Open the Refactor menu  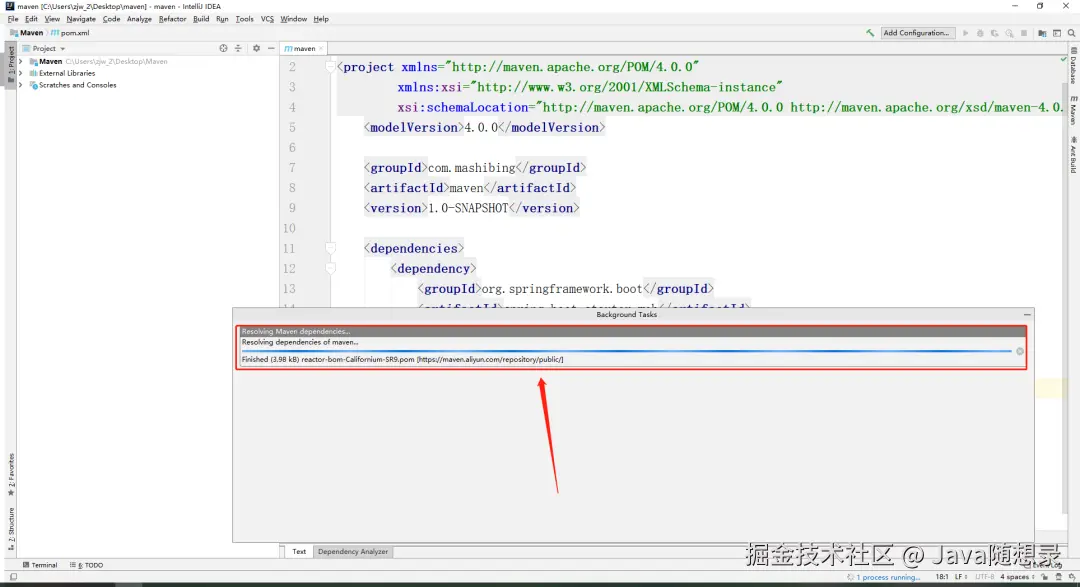(x=172, y=19)
